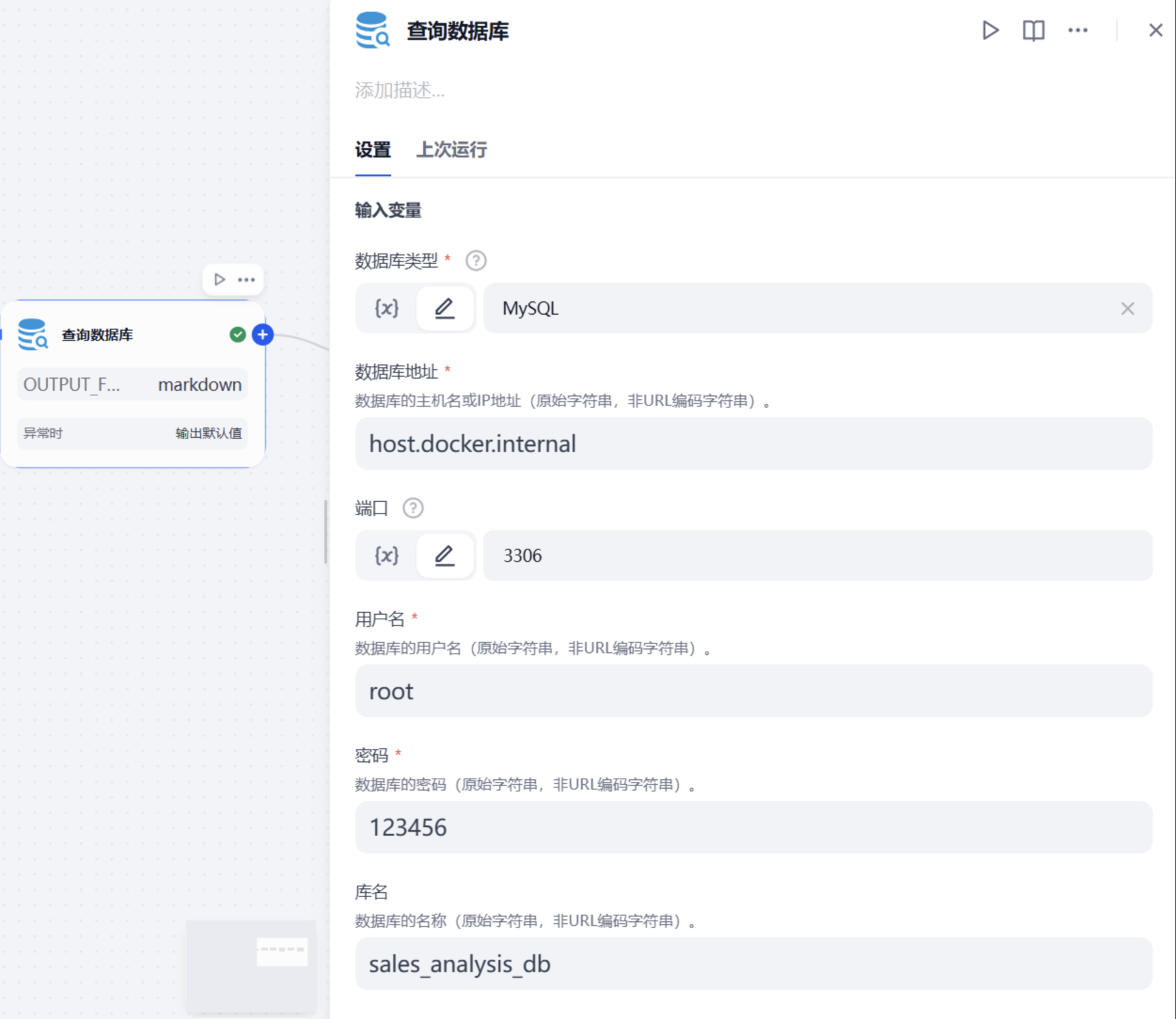
Task: Click the blue plus on the 查询数据库 node
Action: pos(263,334)
